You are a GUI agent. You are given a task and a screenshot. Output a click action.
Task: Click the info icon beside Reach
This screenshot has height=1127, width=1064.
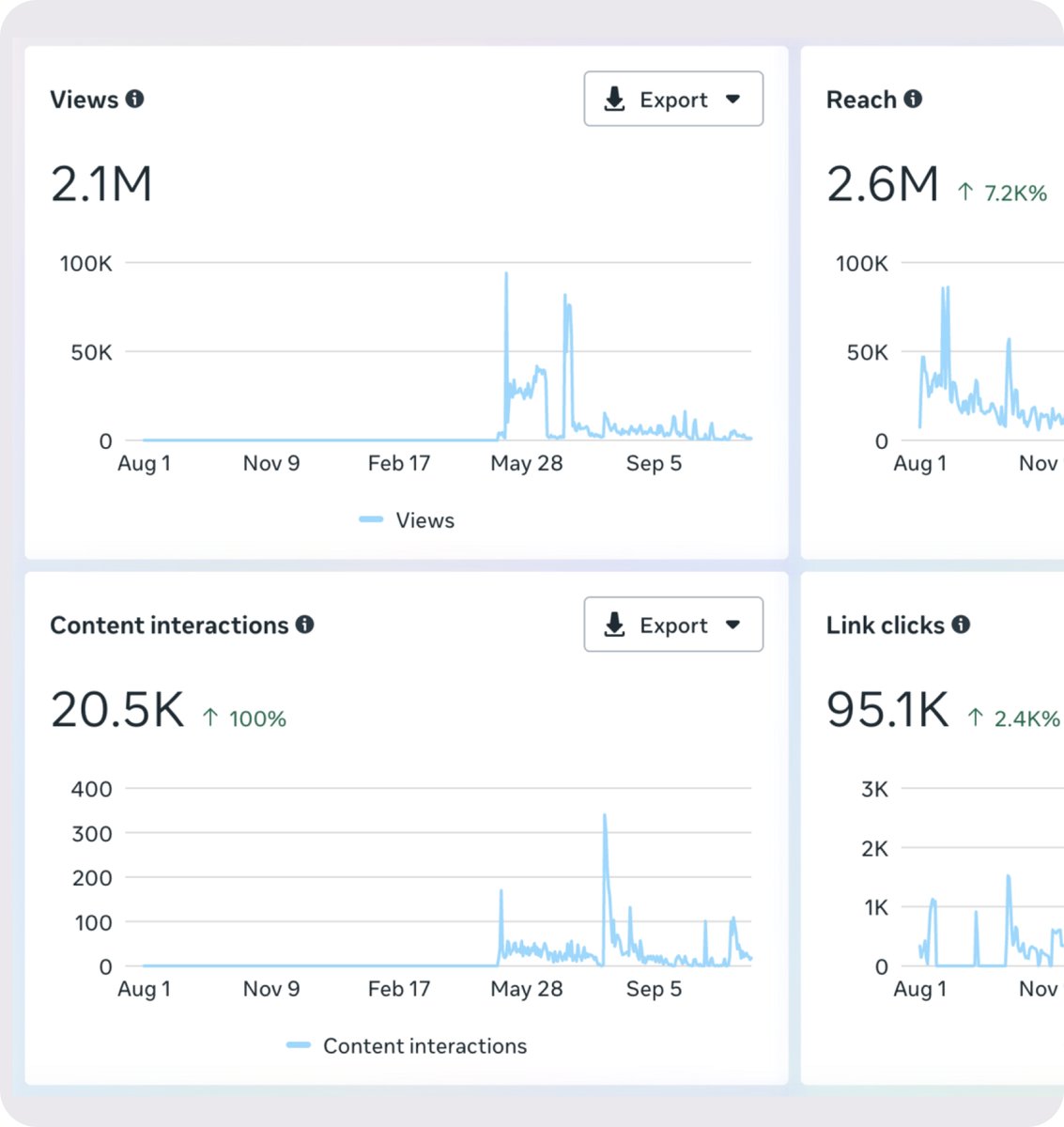(913, 99)
